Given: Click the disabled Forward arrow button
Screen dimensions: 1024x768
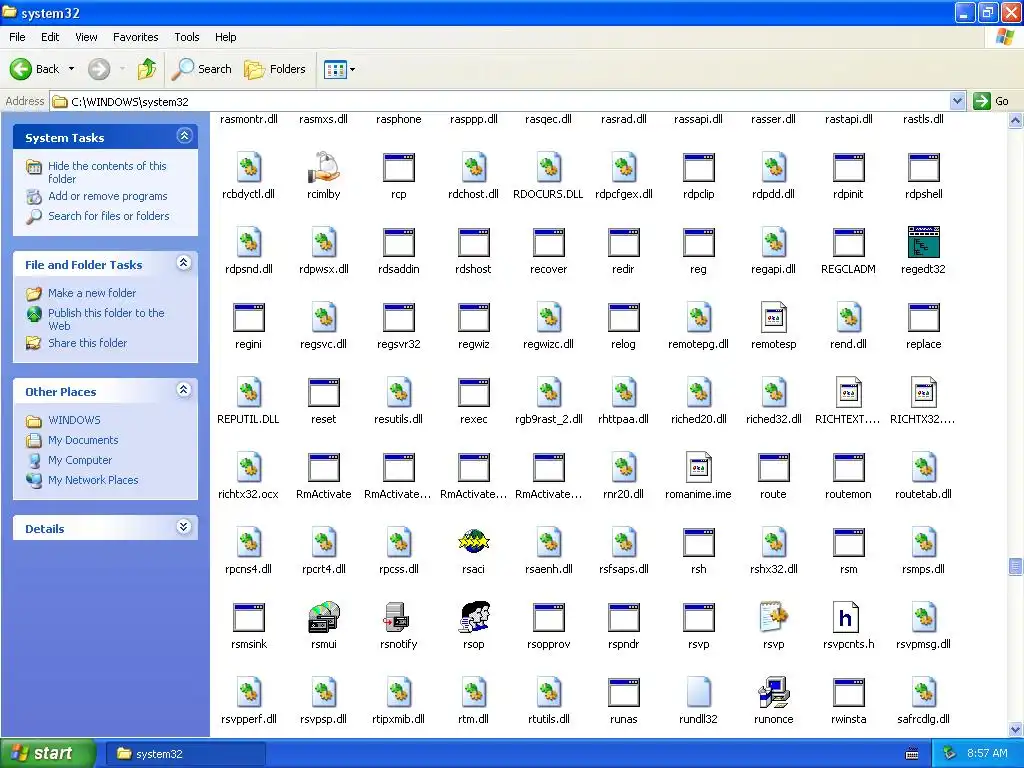Looking at the screenshot, I should pyautogui.click(x=99, y=69).
